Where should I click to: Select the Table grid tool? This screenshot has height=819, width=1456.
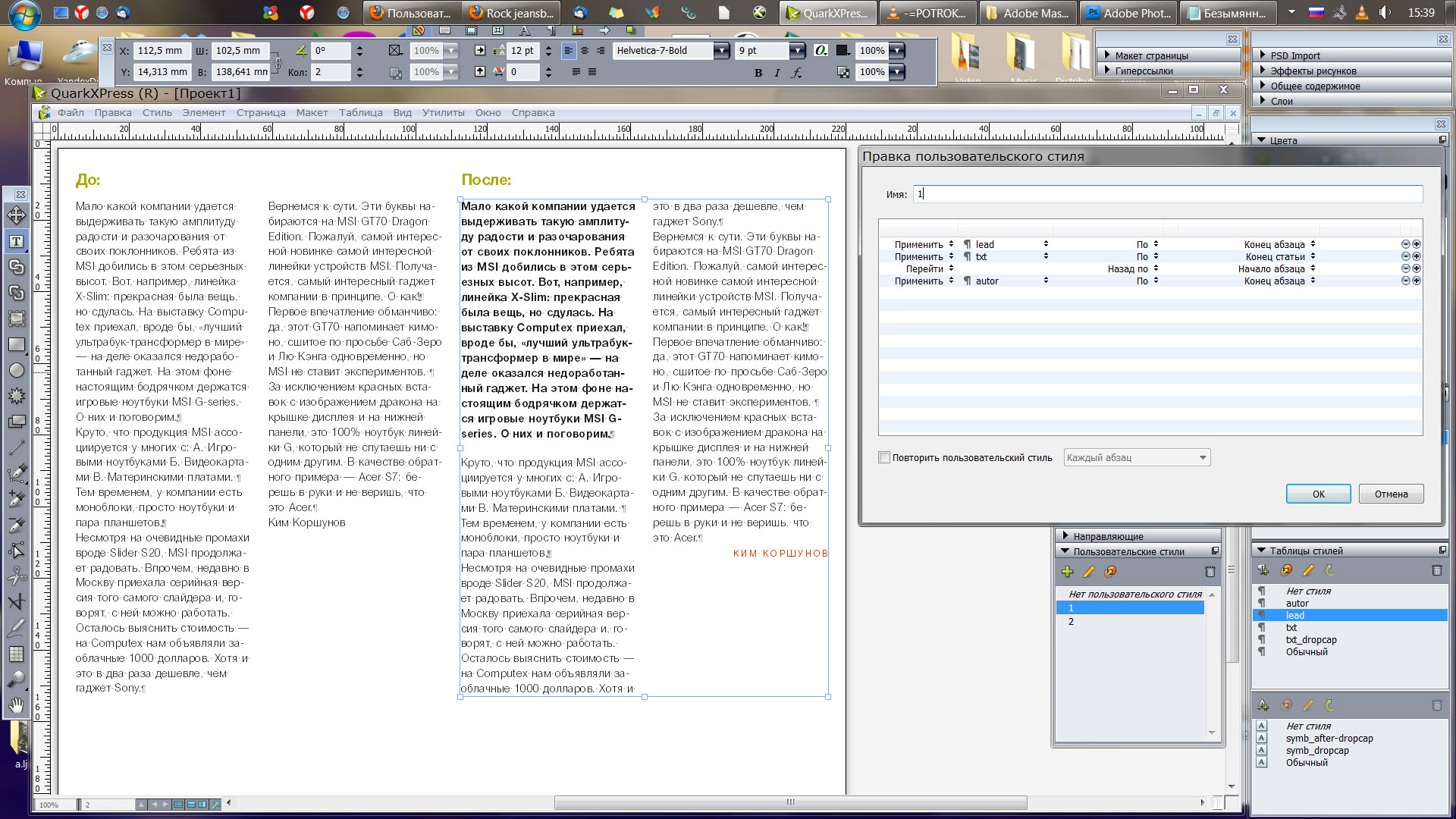point(16,654)
